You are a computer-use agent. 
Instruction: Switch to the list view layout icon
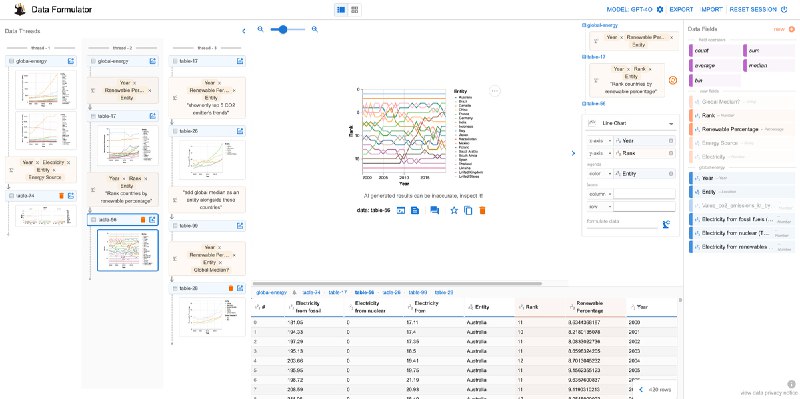coord(341,9)
